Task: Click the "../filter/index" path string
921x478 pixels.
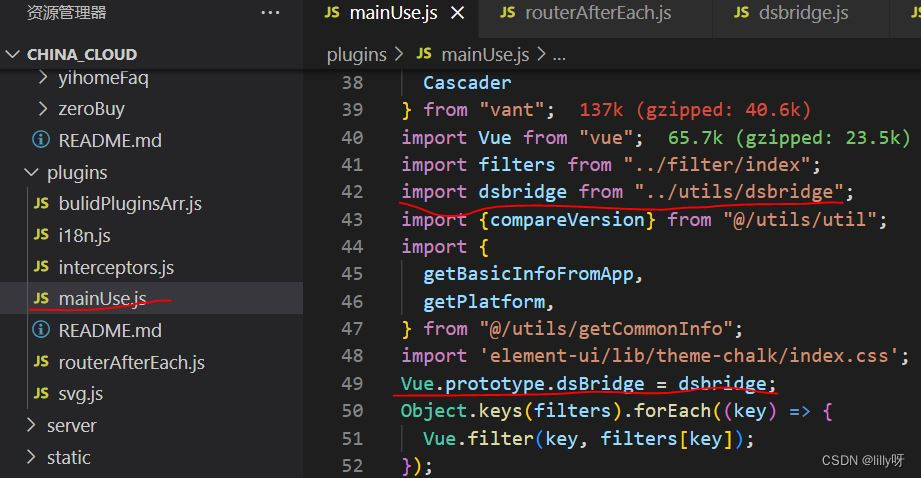Action: [x=717, y=165]
